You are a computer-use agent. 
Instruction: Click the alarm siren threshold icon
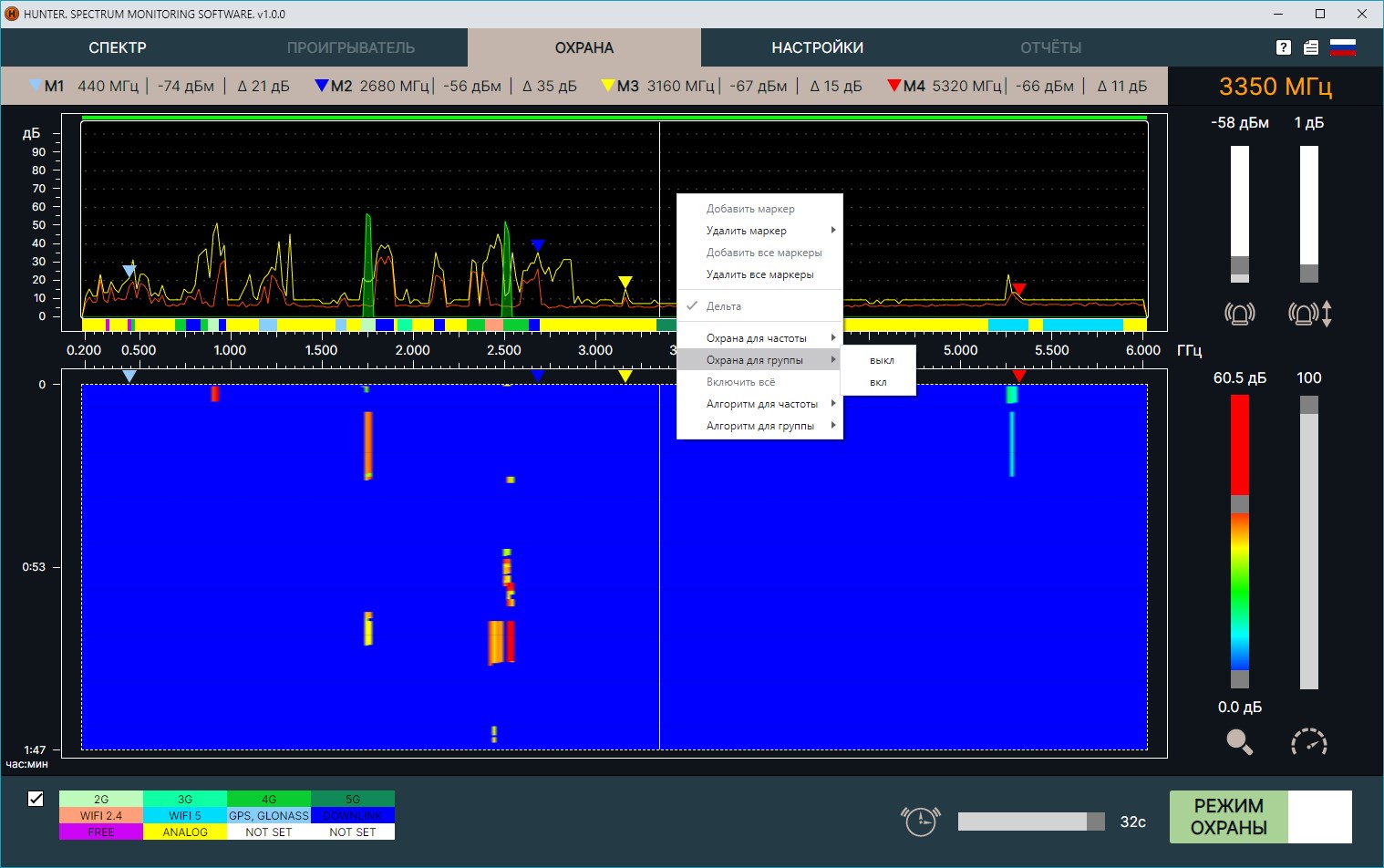1239,314
